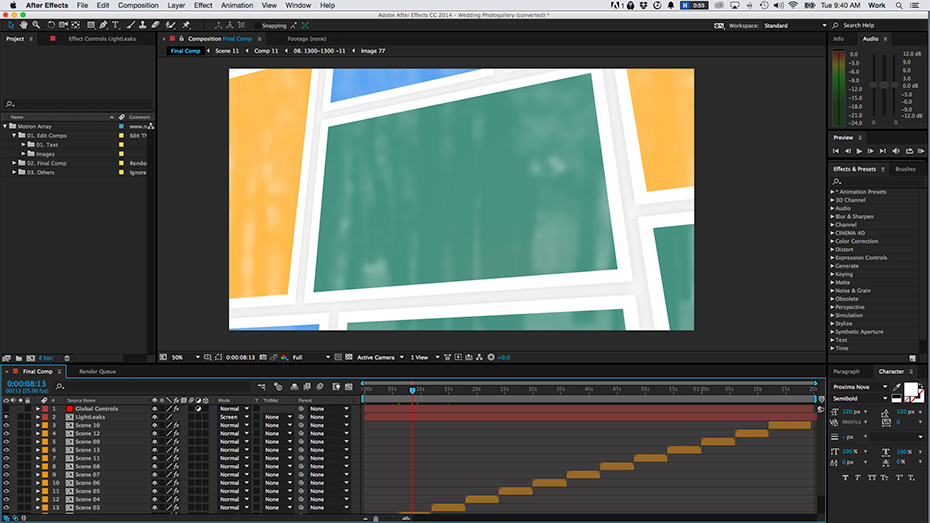This screenshot has height=523, width=930.
Task: Select the Pen tool
Action: point(104,25)
